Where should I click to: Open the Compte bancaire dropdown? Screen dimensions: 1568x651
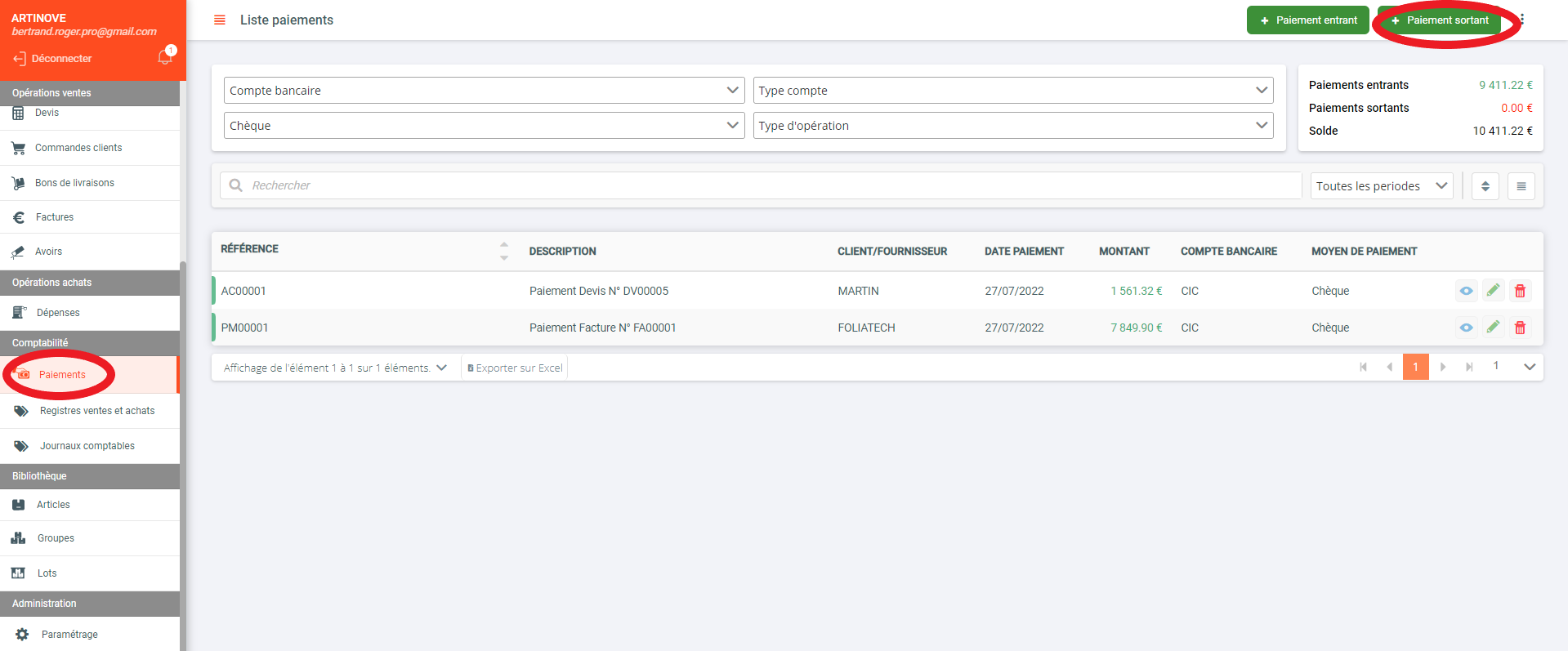(484, 91)
